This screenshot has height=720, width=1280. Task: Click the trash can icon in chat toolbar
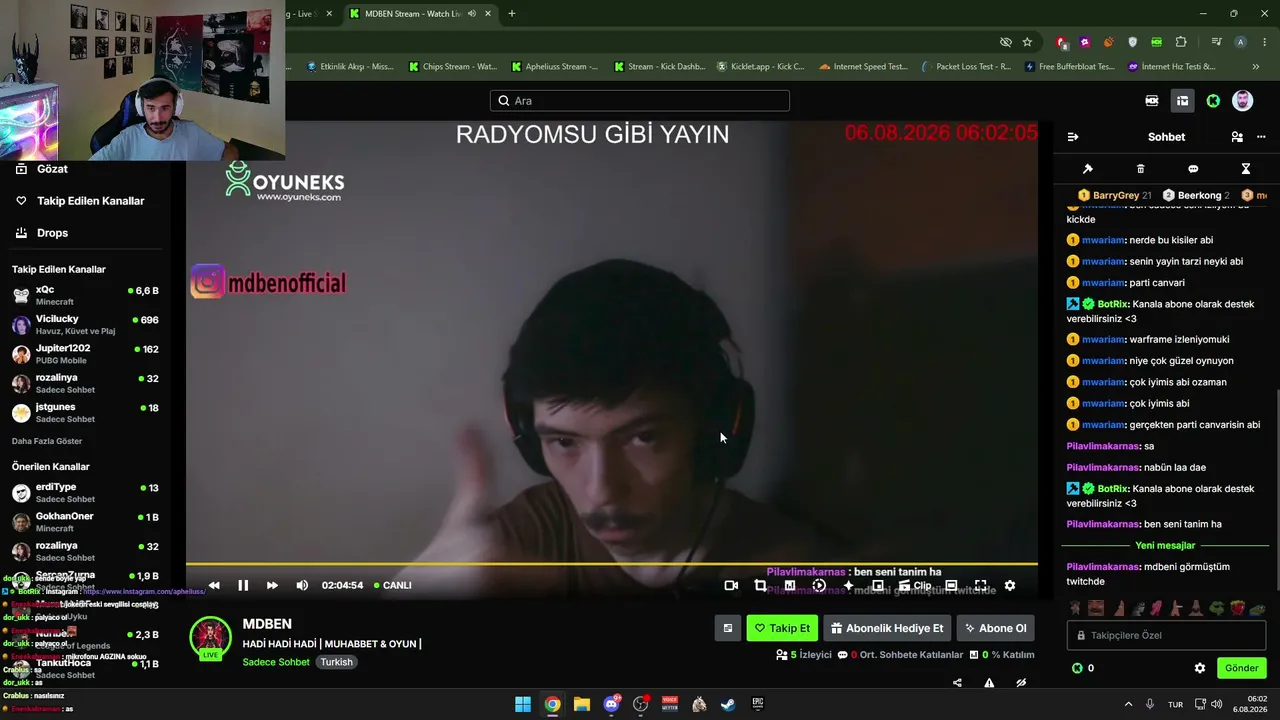pyautogui.click(x=1141, y=169)
